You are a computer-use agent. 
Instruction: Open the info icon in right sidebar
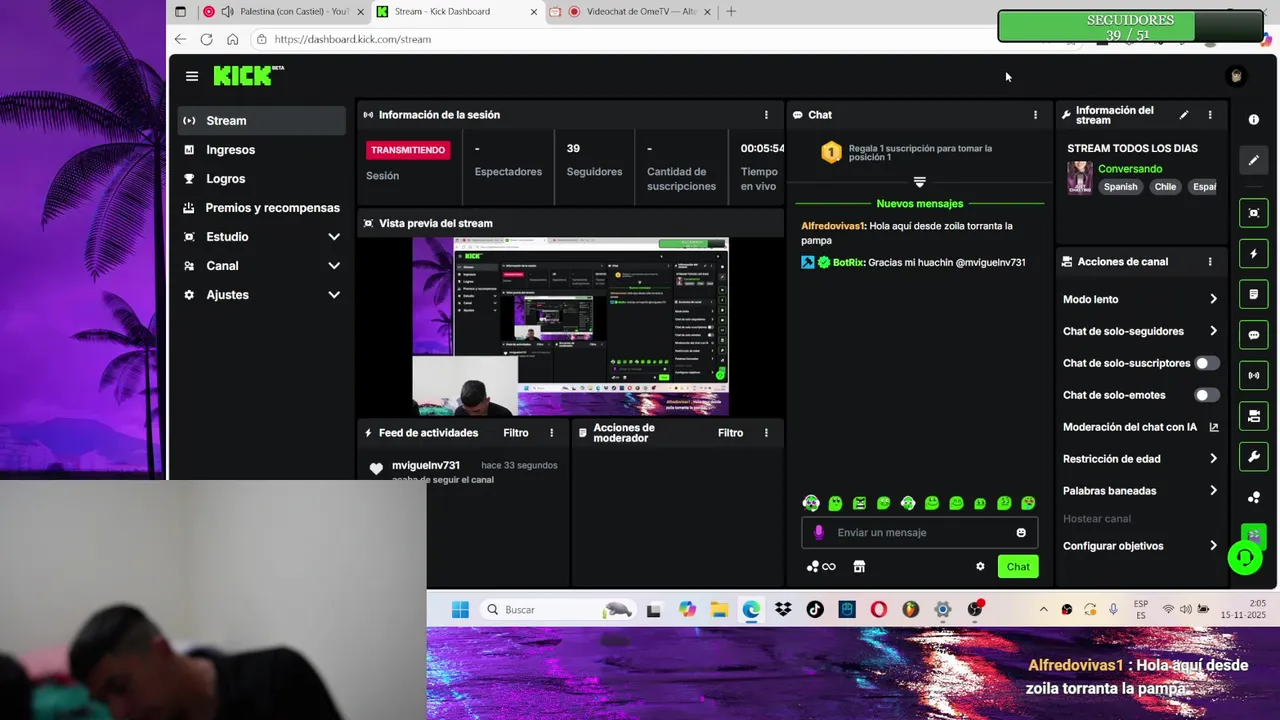[1254, 119]
